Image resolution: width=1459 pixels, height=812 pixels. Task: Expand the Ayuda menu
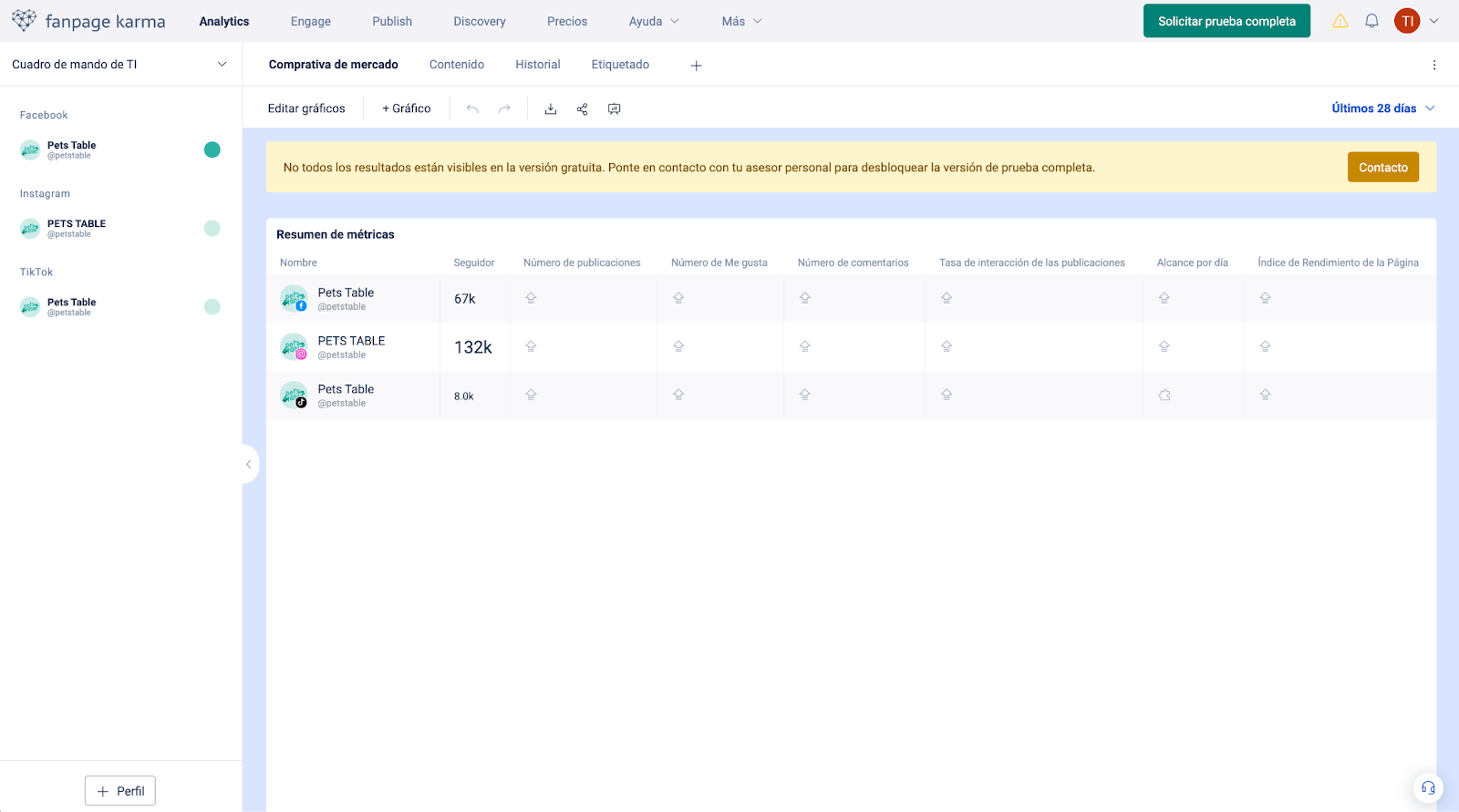[x=653, y=21]
